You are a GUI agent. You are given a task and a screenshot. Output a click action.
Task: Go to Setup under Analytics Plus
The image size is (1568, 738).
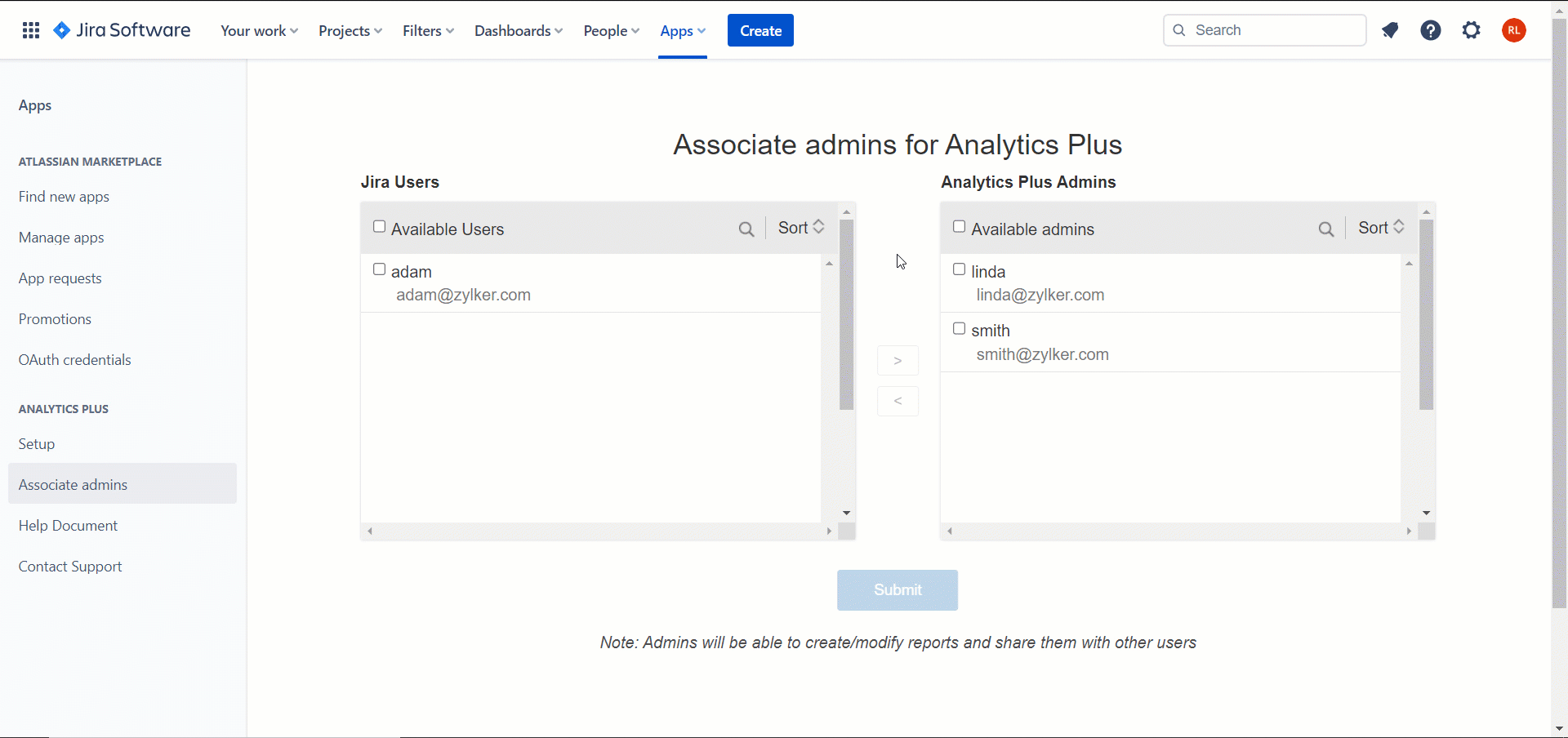37,444
